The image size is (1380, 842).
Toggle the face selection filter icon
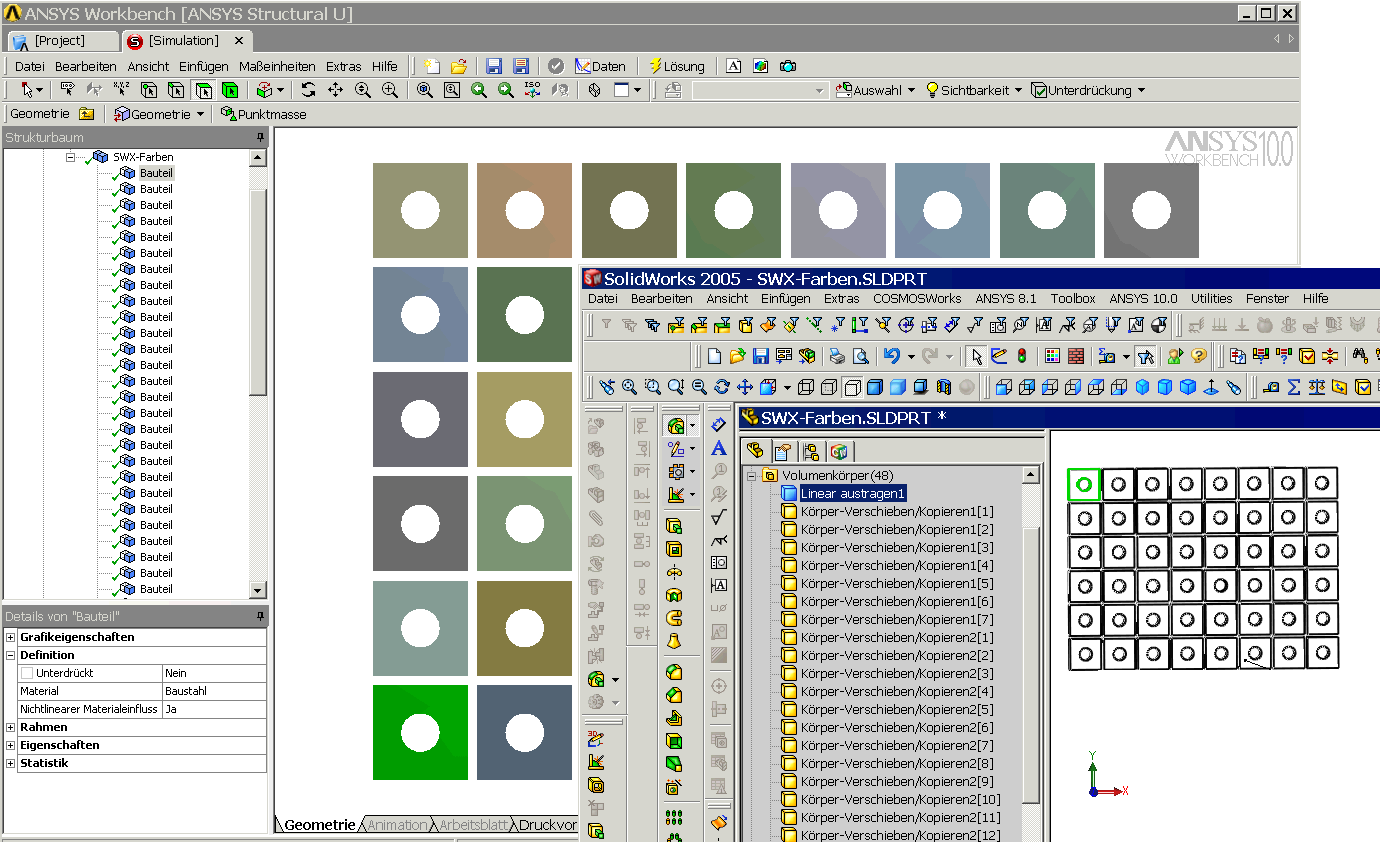click(x=204, y=90)
